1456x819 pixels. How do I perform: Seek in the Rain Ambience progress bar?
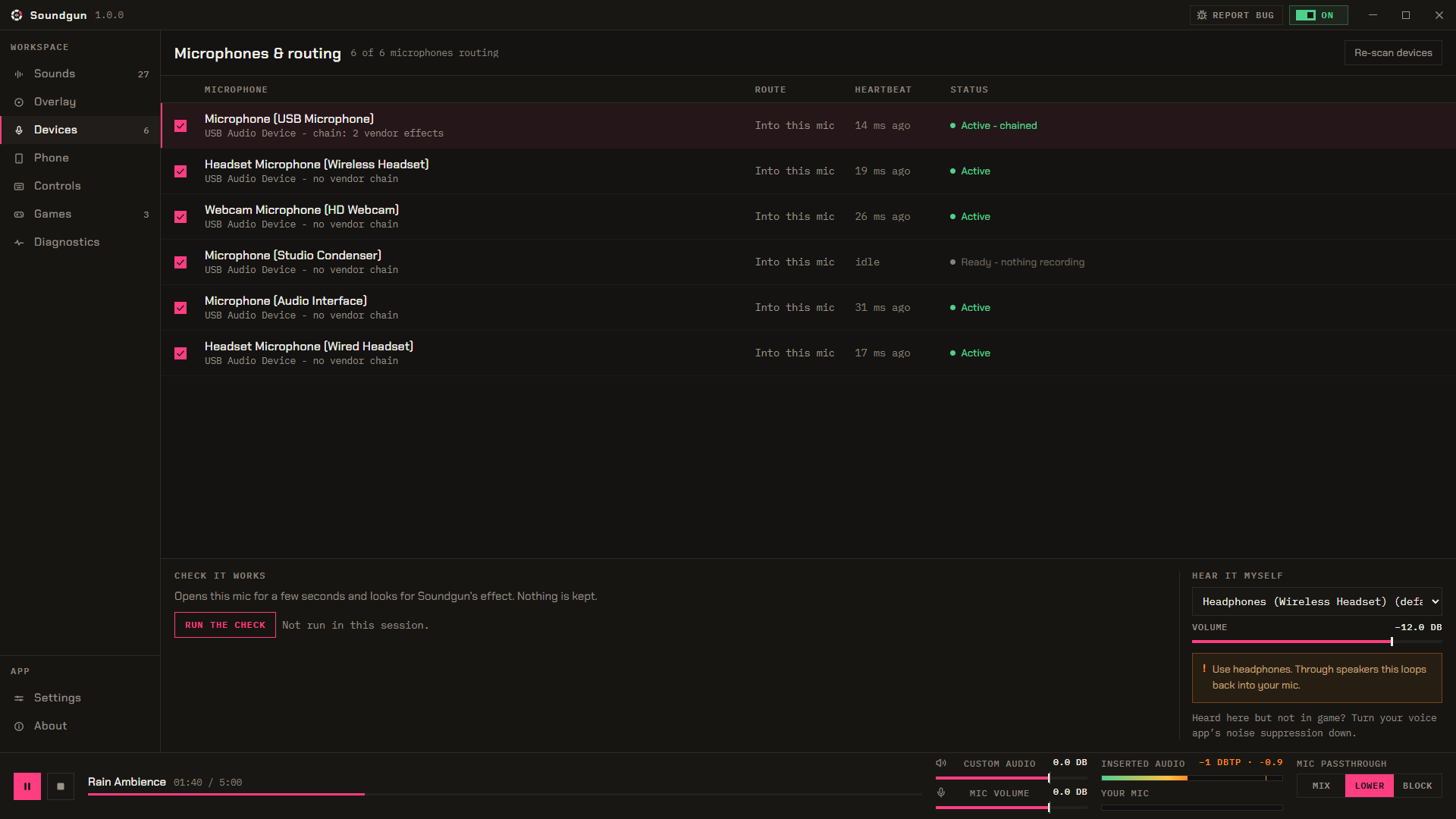[x=505, y=794]
